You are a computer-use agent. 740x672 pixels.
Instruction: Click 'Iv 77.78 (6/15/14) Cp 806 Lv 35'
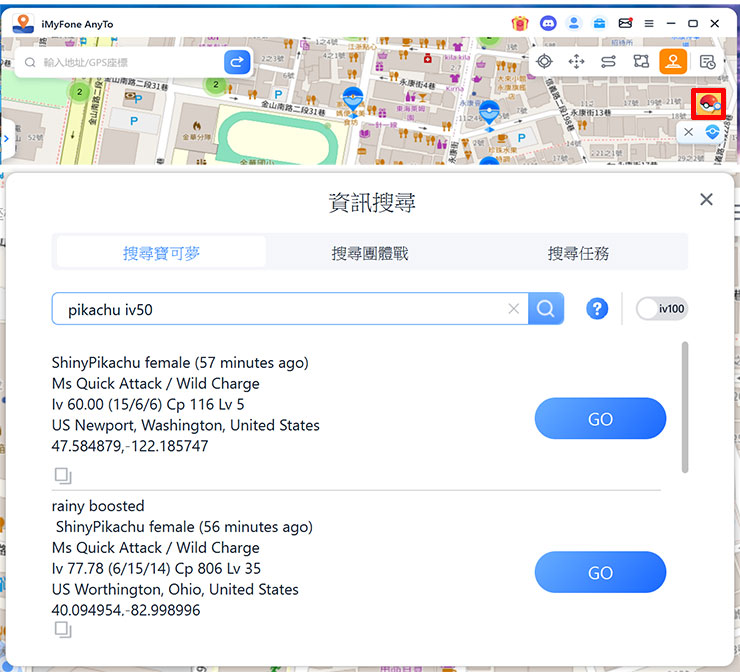click(156, 568)
